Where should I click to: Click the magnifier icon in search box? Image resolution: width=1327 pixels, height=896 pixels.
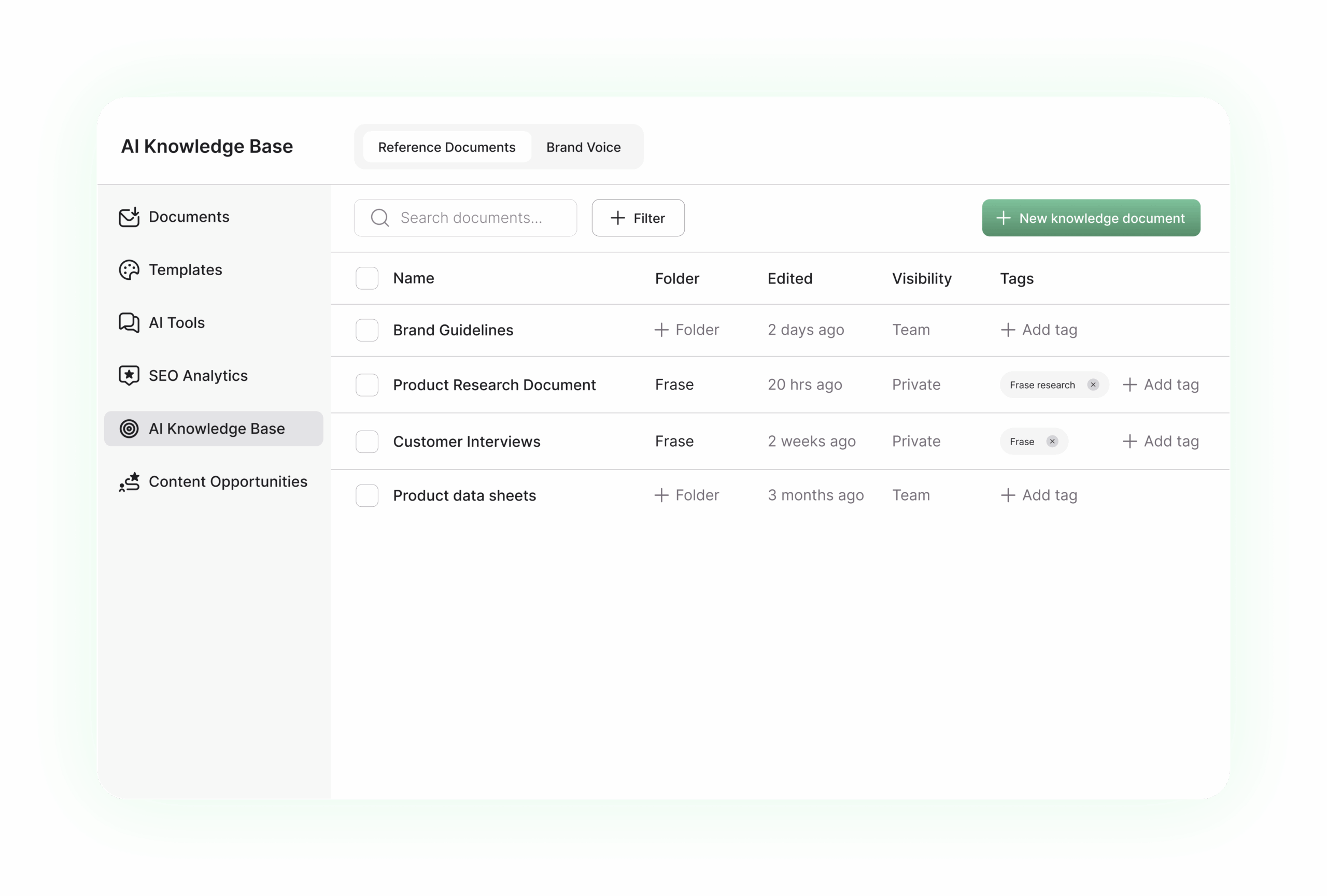380,218
